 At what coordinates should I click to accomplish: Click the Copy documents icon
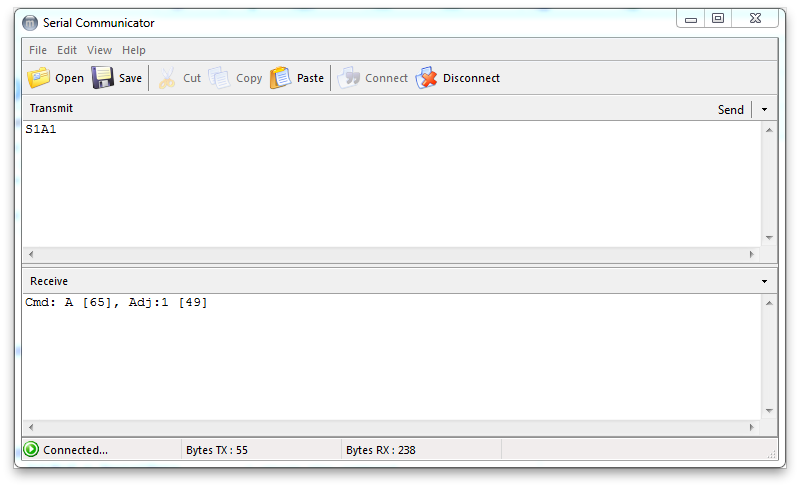[219, 78]
